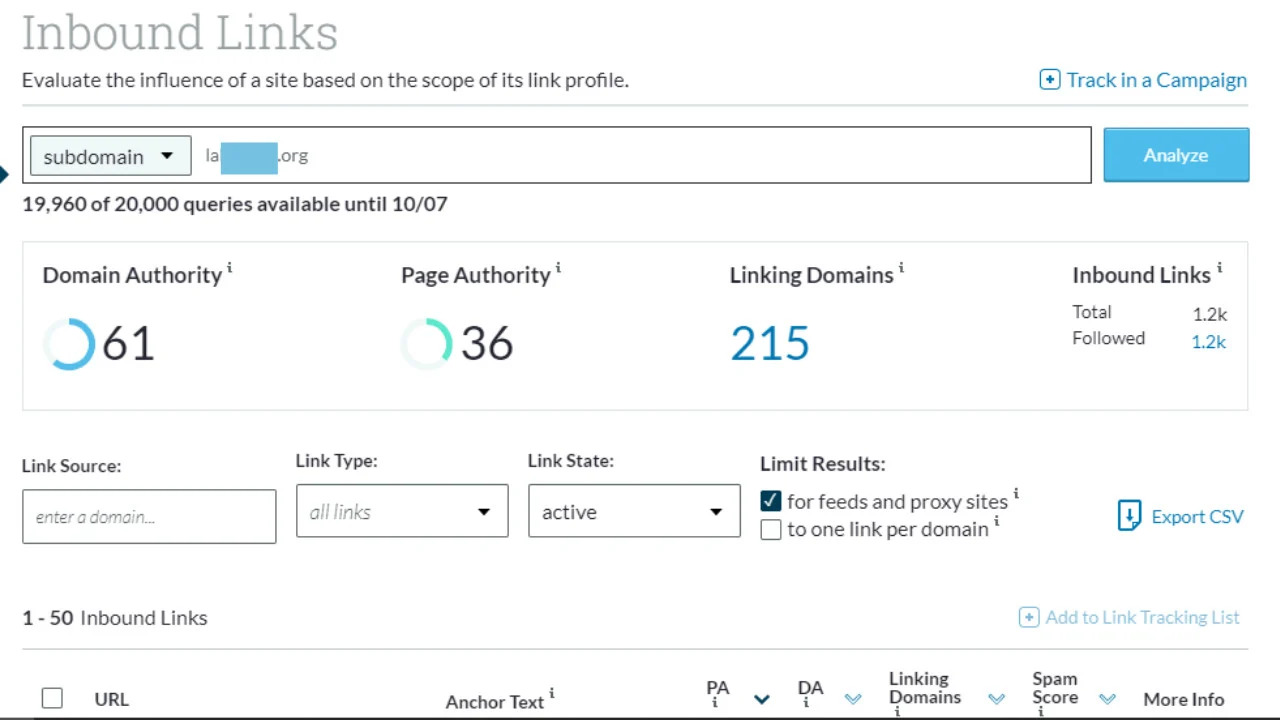Click the Export CSV download icon
1280x720 pixels.
point(1129,516)
